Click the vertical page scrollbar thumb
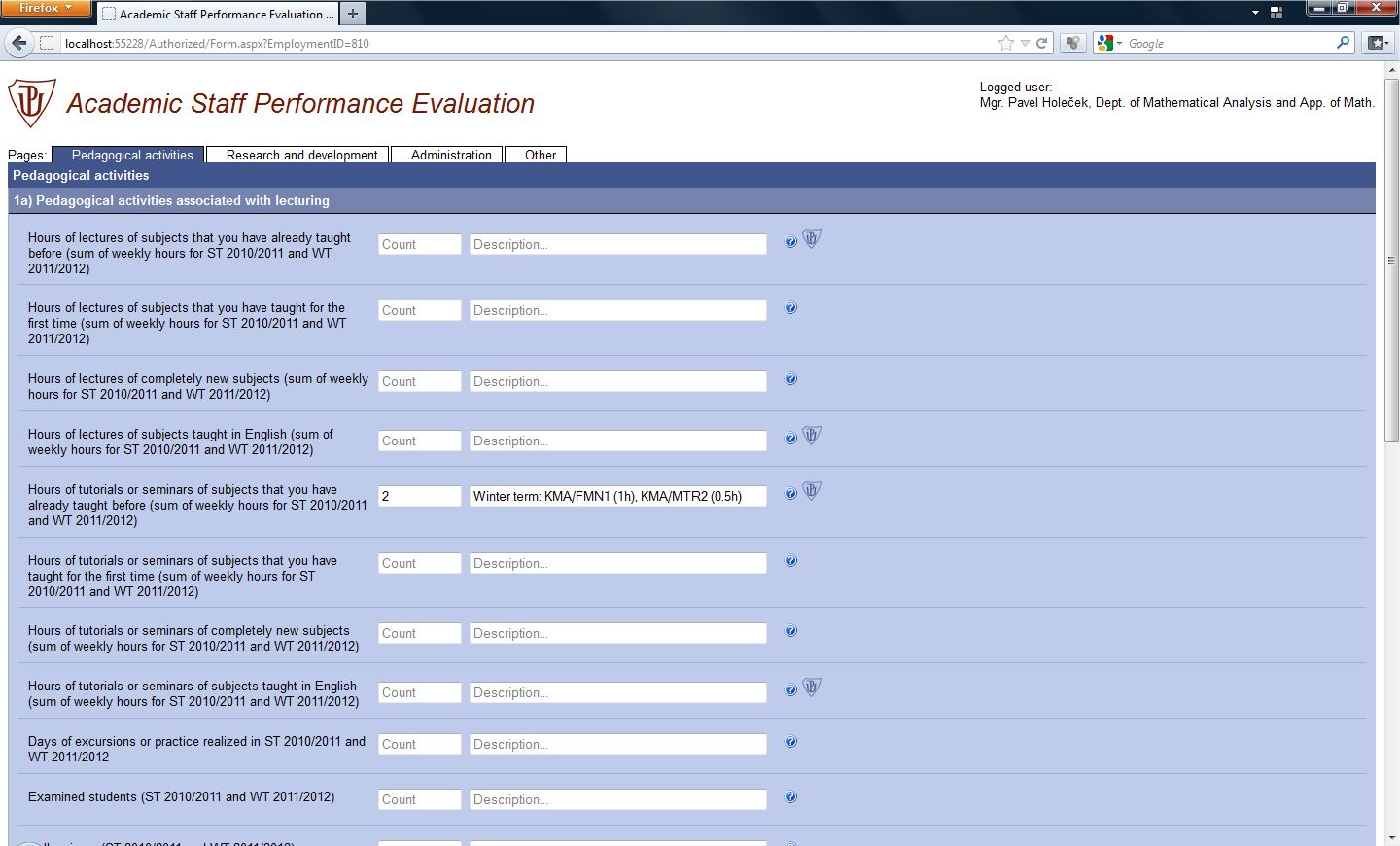This screenshot has width=1400, height=846. click(1391, 261)
